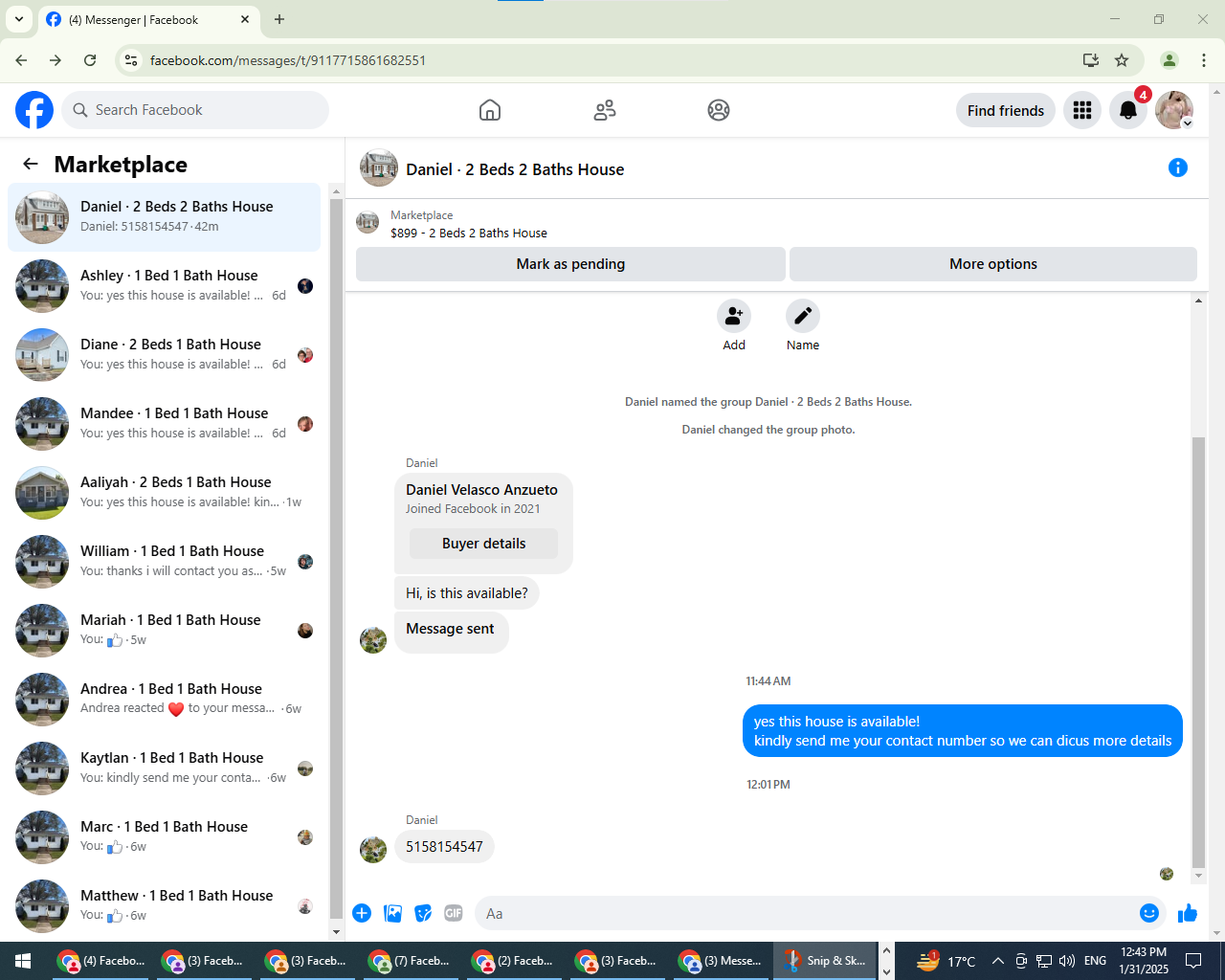Image resolution: width=1225 pixels, height=980 pixels.
Task: Switch to the (3) Messe... taskbar window
Action: pos(722,961)
